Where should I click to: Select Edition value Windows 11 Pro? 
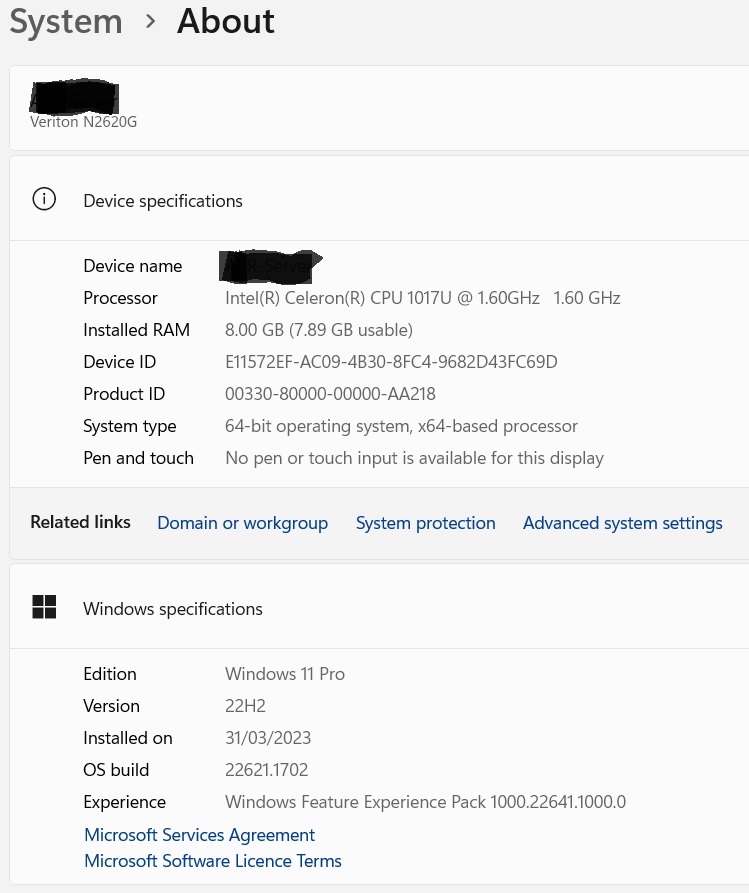pos(285,674)
